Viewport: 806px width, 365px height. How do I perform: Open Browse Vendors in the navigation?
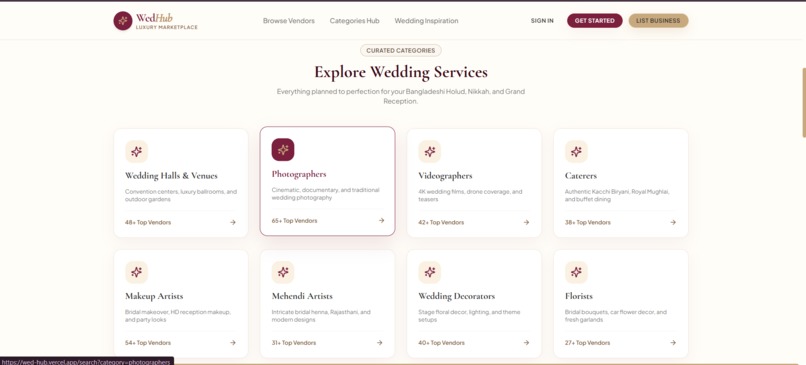(x=289, y=21)
